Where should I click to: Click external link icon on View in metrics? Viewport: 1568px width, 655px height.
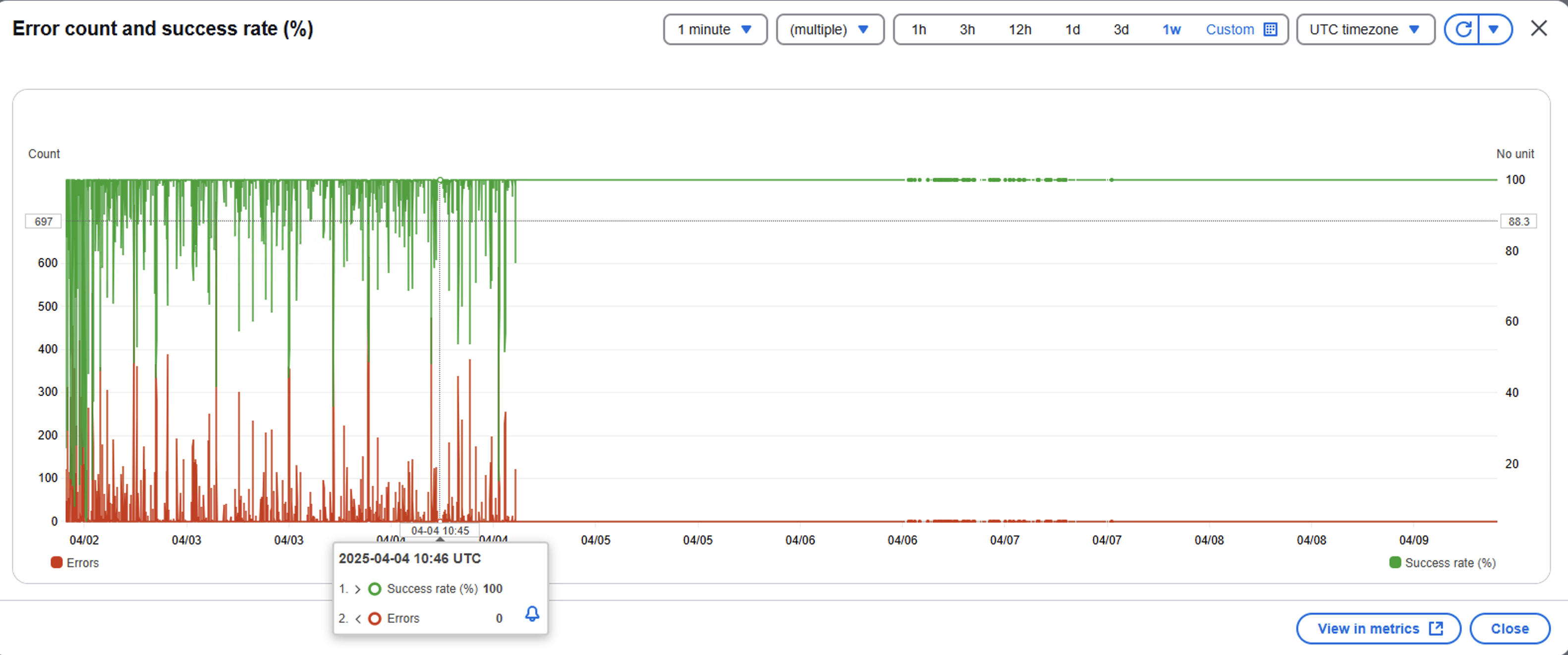[x=1436, y=629]
